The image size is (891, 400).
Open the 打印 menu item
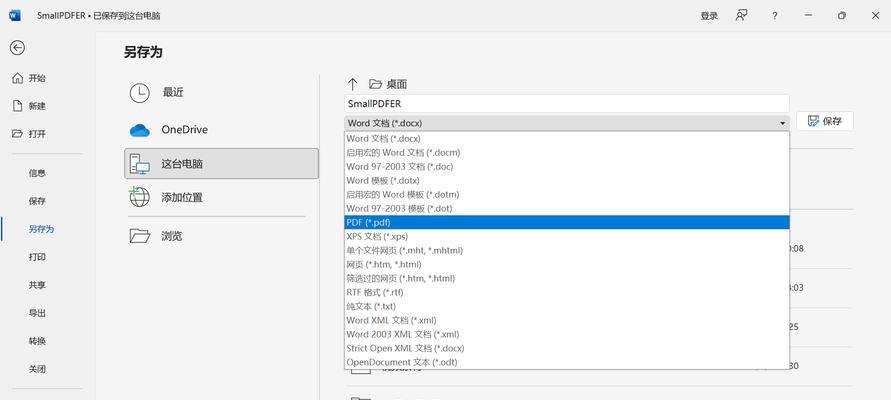click(37, 257)
